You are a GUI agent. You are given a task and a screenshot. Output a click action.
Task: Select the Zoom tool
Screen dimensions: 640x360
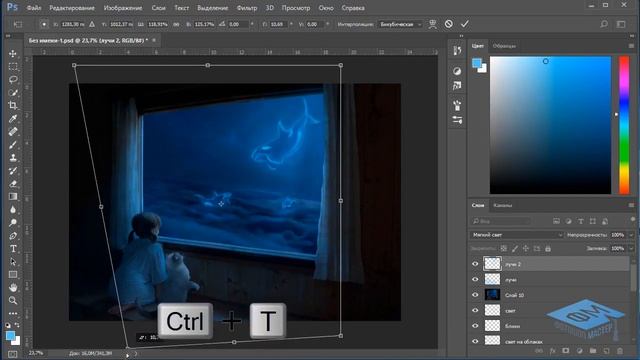[13, 300]
